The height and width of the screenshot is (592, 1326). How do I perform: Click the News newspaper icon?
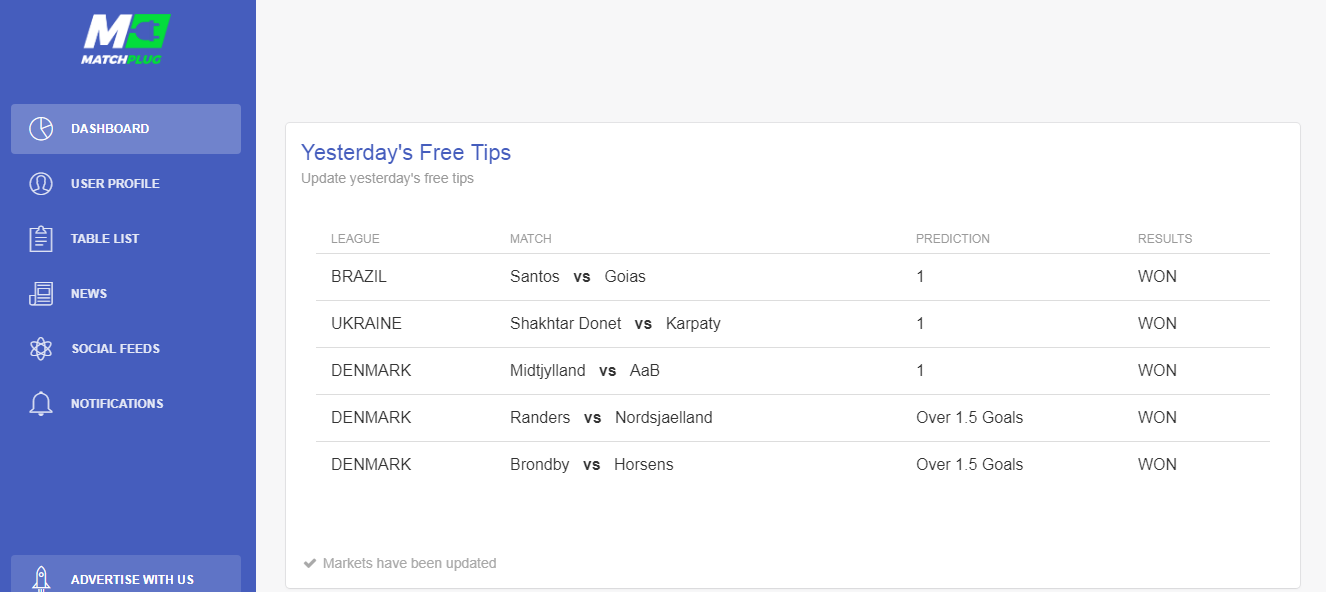pos(41,294)
